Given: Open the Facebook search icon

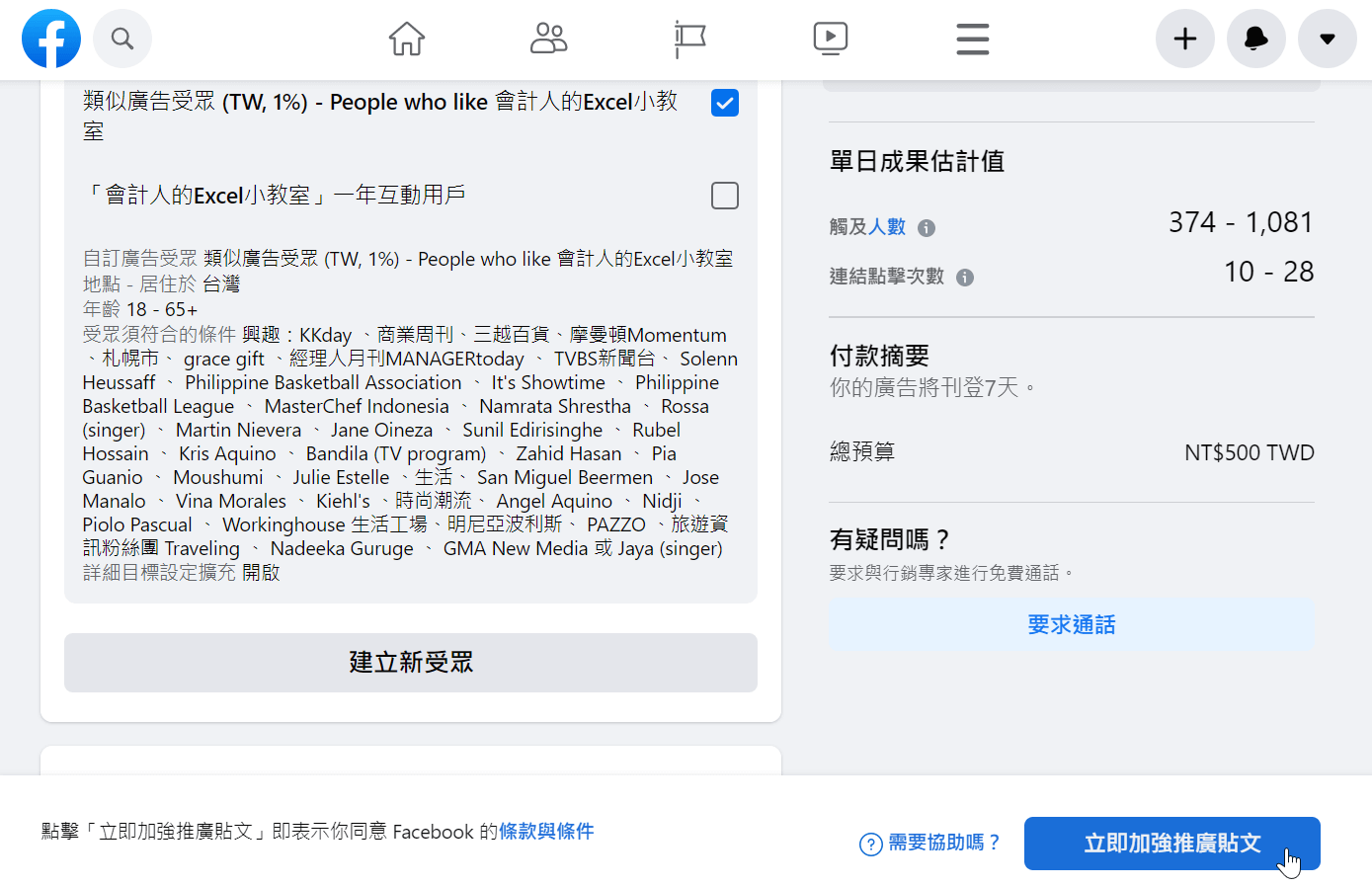Looking at the screenshot, I should [122, 39].
